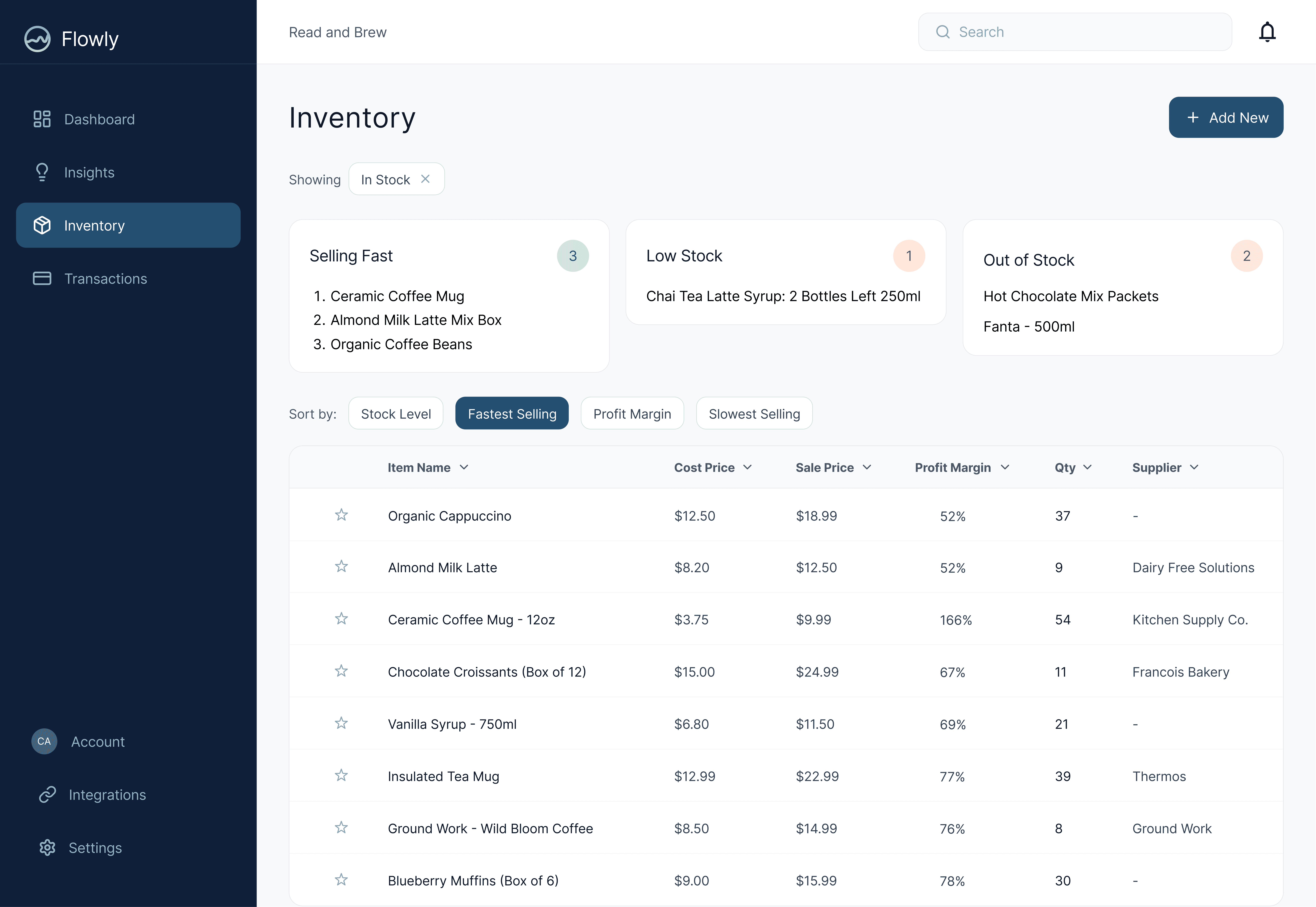Click the Insights lightbulb icon
1316x907 pixels.
(x=42, y=172)
